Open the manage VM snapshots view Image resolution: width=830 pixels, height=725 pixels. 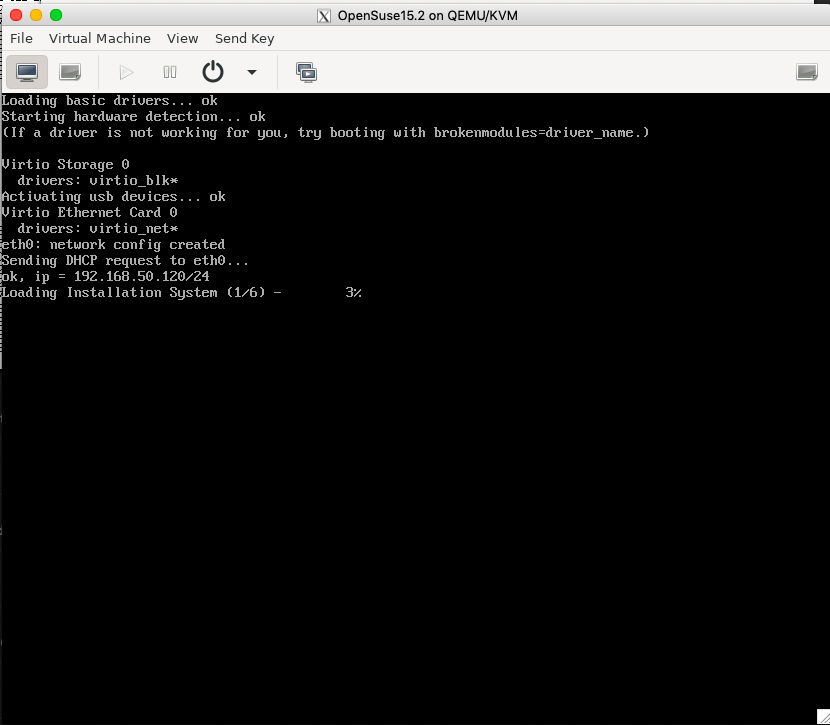point(306,72)
